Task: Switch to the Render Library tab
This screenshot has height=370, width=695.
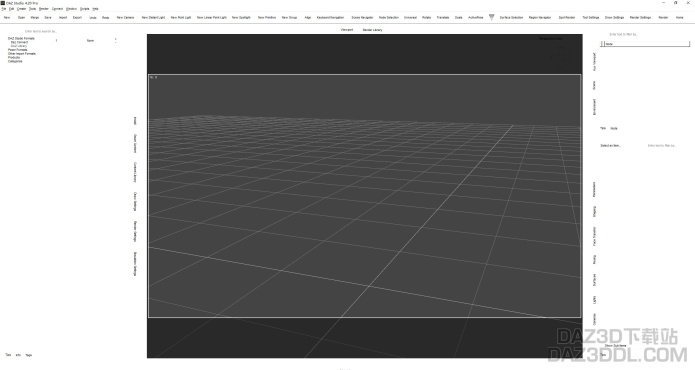Action: click(x=372, y=30)
